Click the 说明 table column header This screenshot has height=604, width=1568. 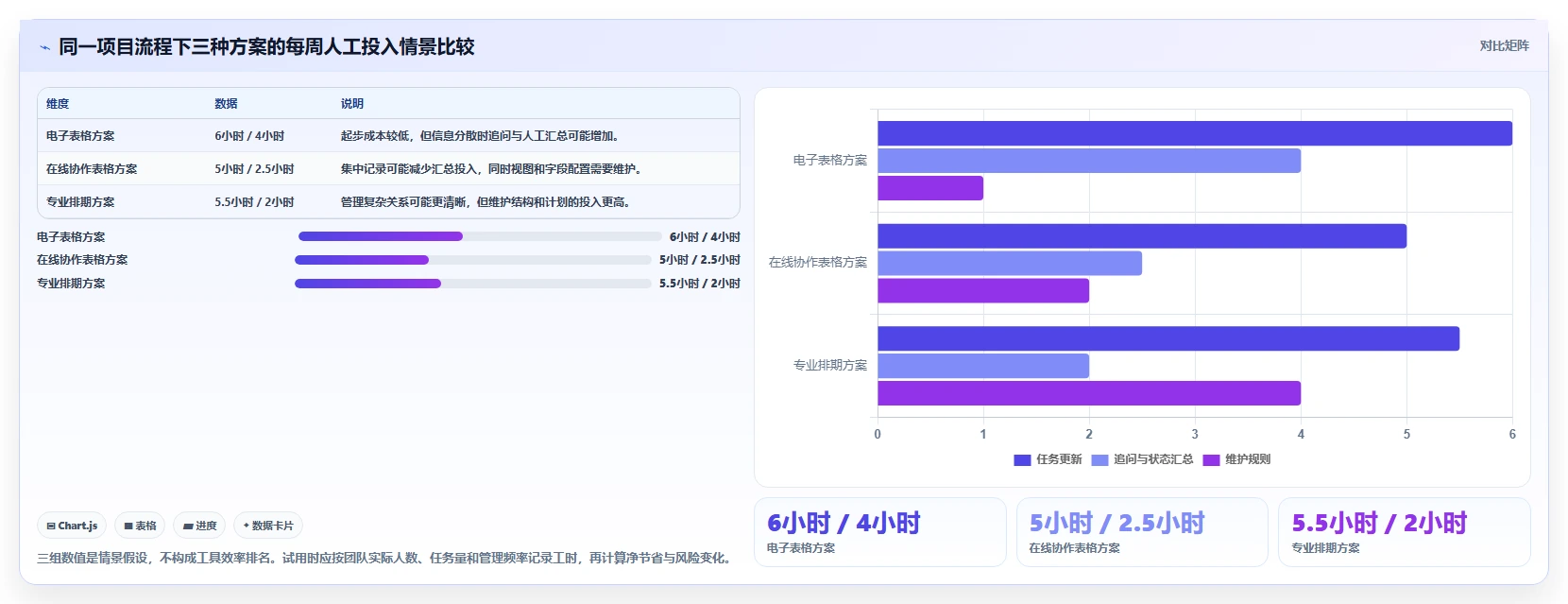(352, 104)
